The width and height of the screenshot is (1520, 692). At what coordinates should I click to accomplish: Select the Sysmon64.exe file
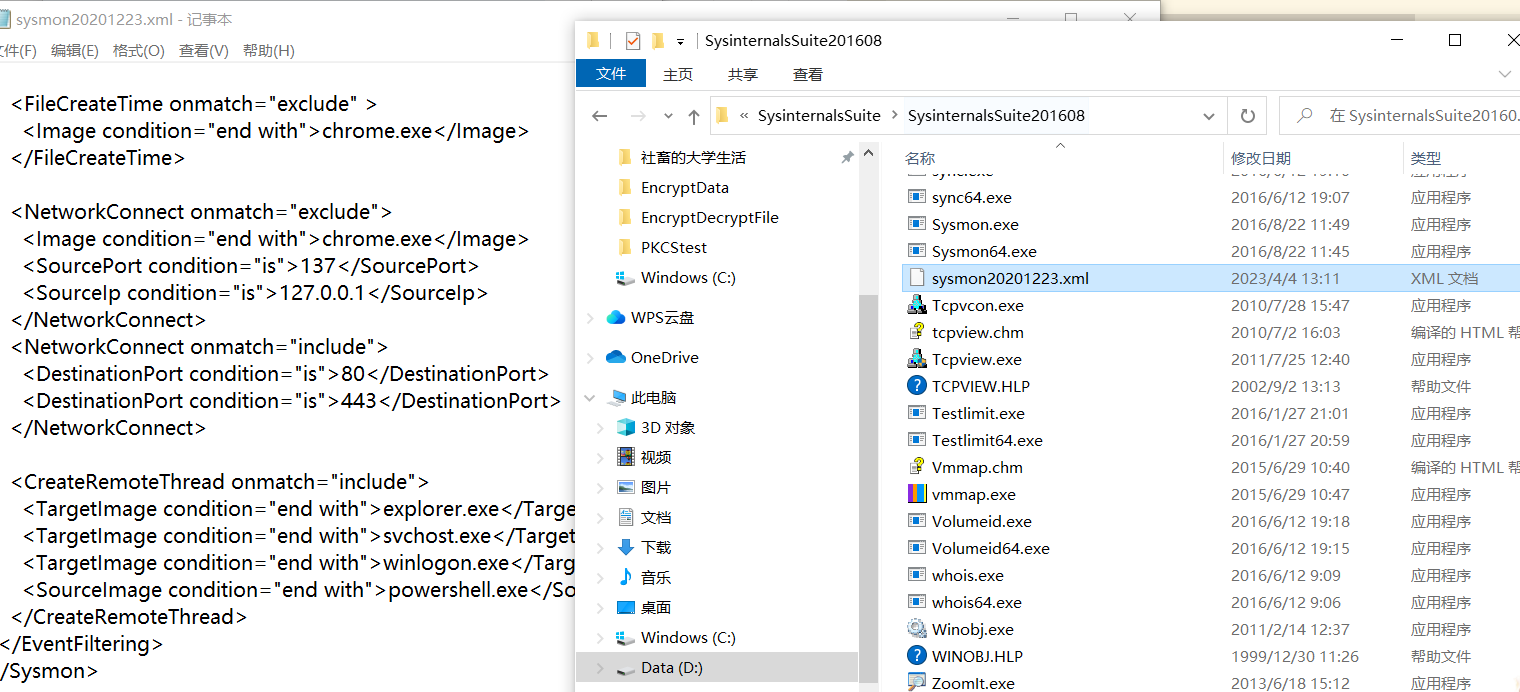pyautogui.click(x=984, y=252)
